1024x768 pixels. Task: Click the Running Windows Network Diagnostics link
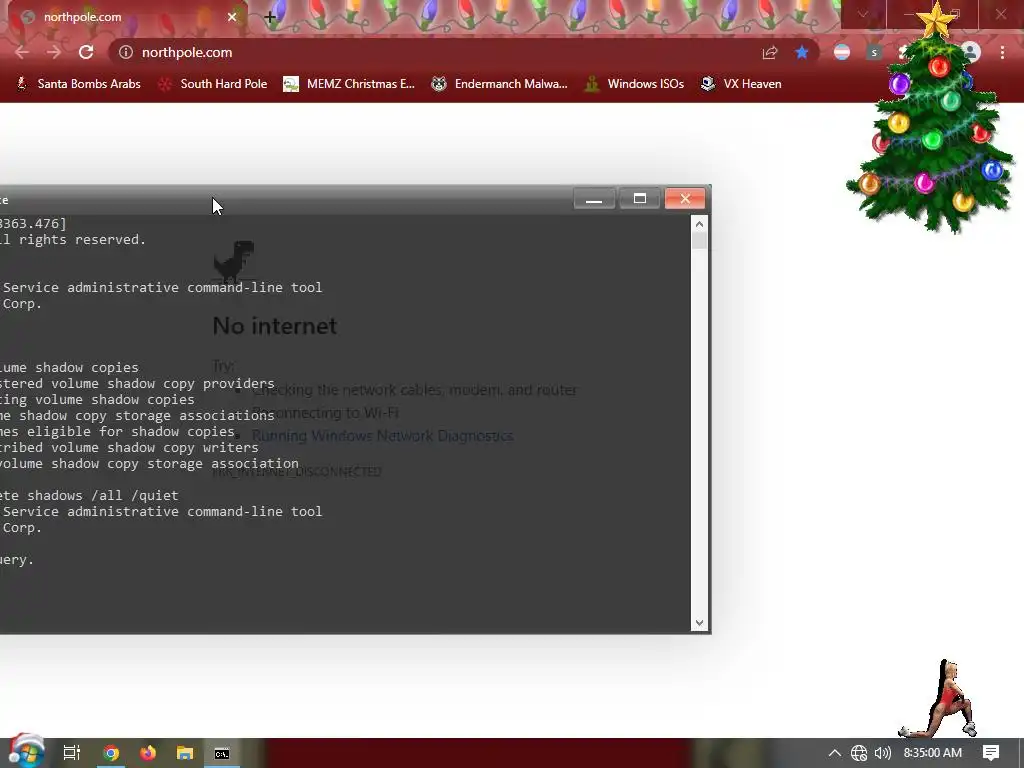pos(383,436)
